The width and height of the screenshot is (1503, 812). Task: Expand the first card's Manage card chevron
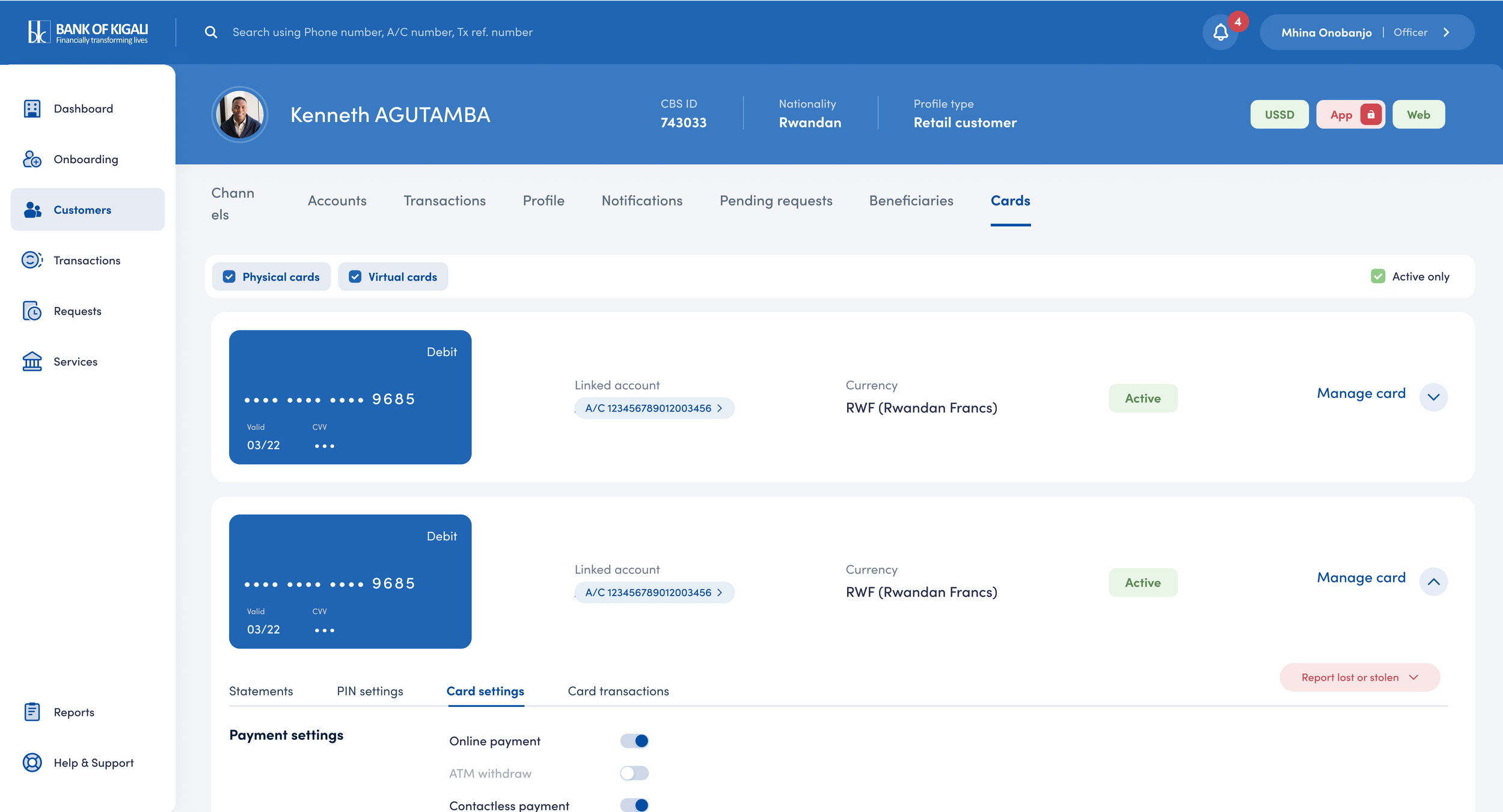1433,397
